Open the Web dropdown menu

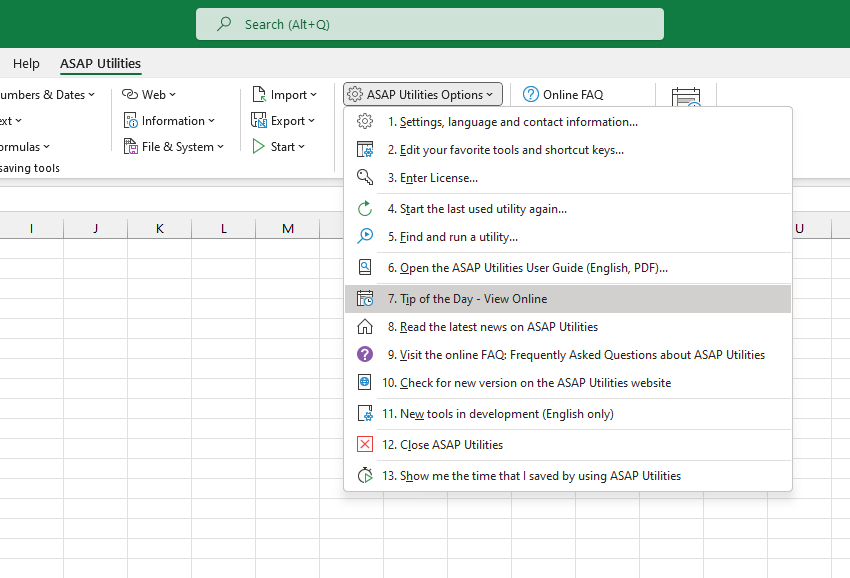coord(172,94)
